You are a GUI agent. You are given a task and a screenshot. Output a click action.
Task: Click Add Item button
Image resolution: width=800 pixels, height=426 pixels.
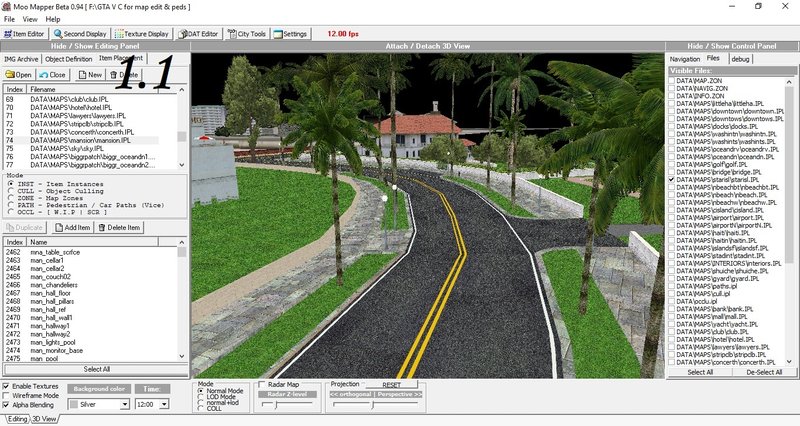72,228
